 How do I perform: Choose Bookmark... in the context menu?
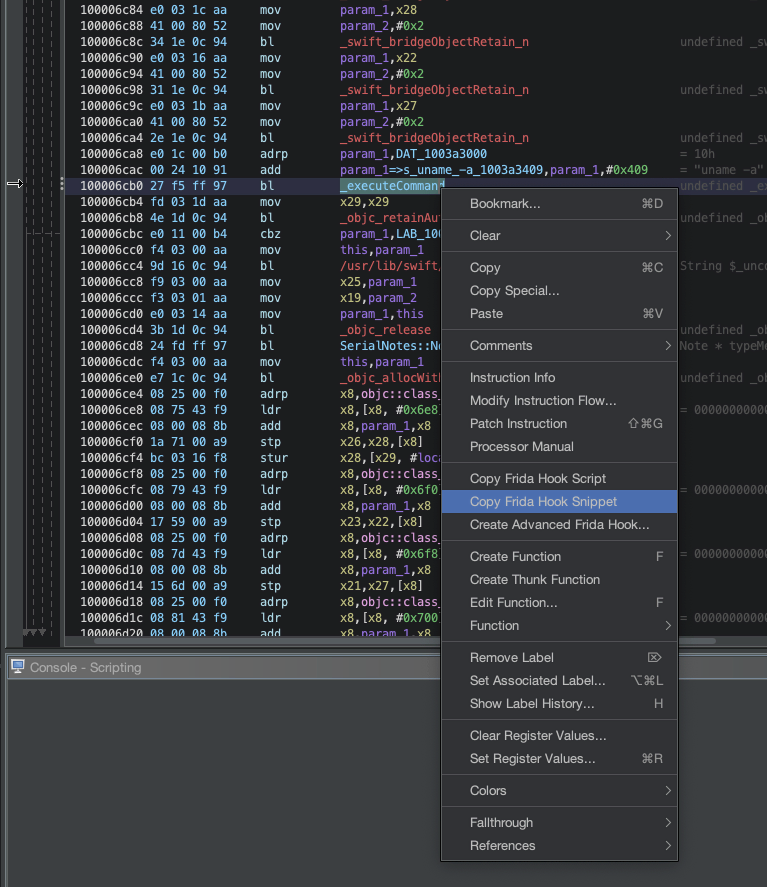tap(505, 203)
